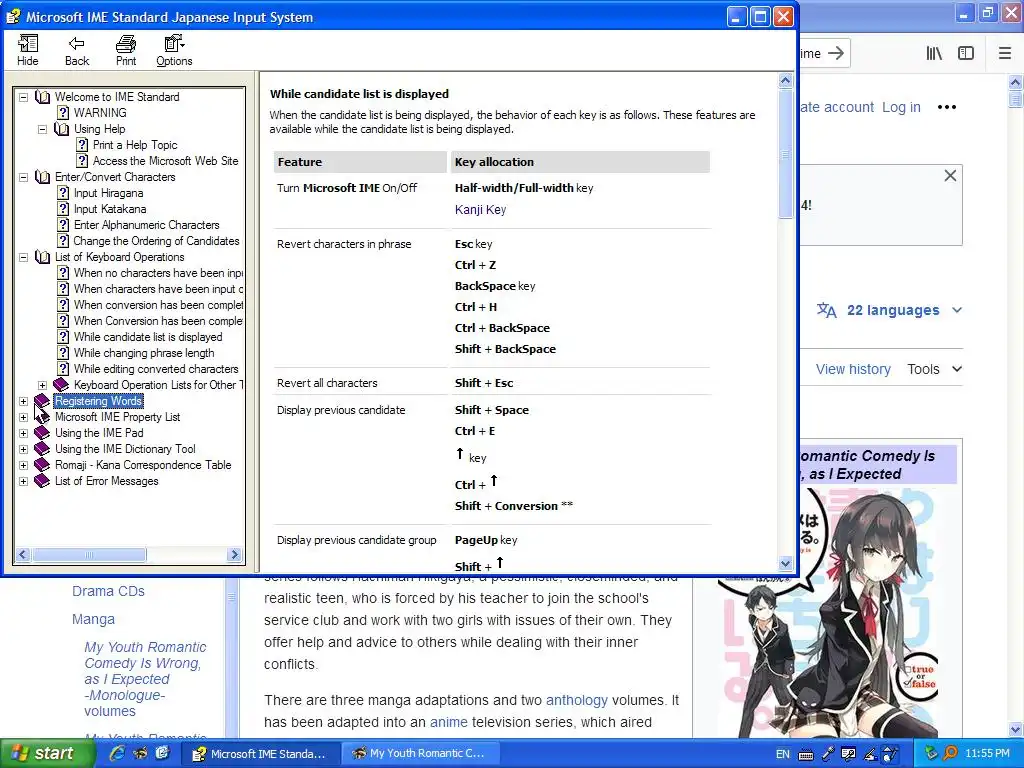Collapse the List of Keyboard Operations node
Screen dimensions: 1024x768
(24, 257)
